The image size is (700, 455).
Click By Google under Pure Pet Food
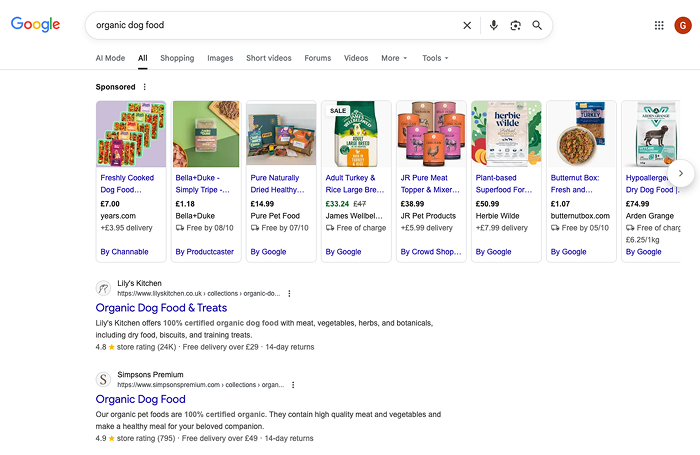(x=268, y=252)
